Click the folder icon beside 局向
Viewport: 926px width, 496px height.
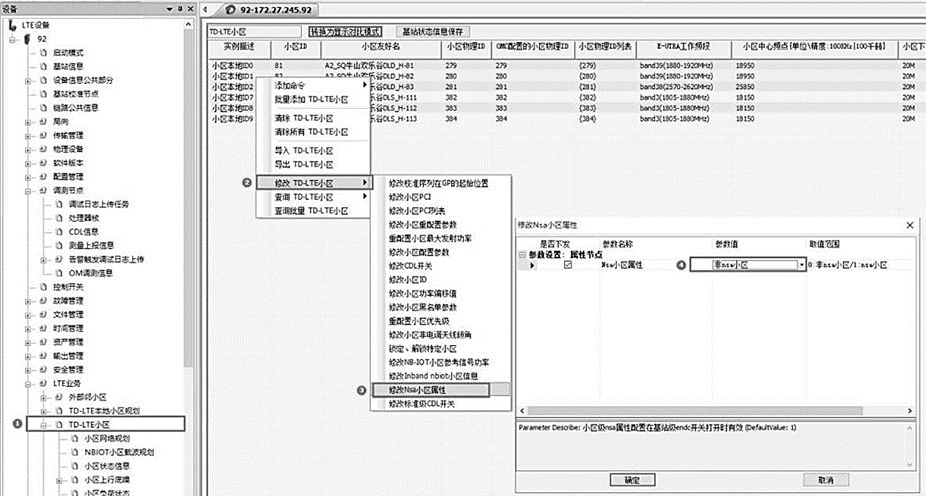point(43,122)
